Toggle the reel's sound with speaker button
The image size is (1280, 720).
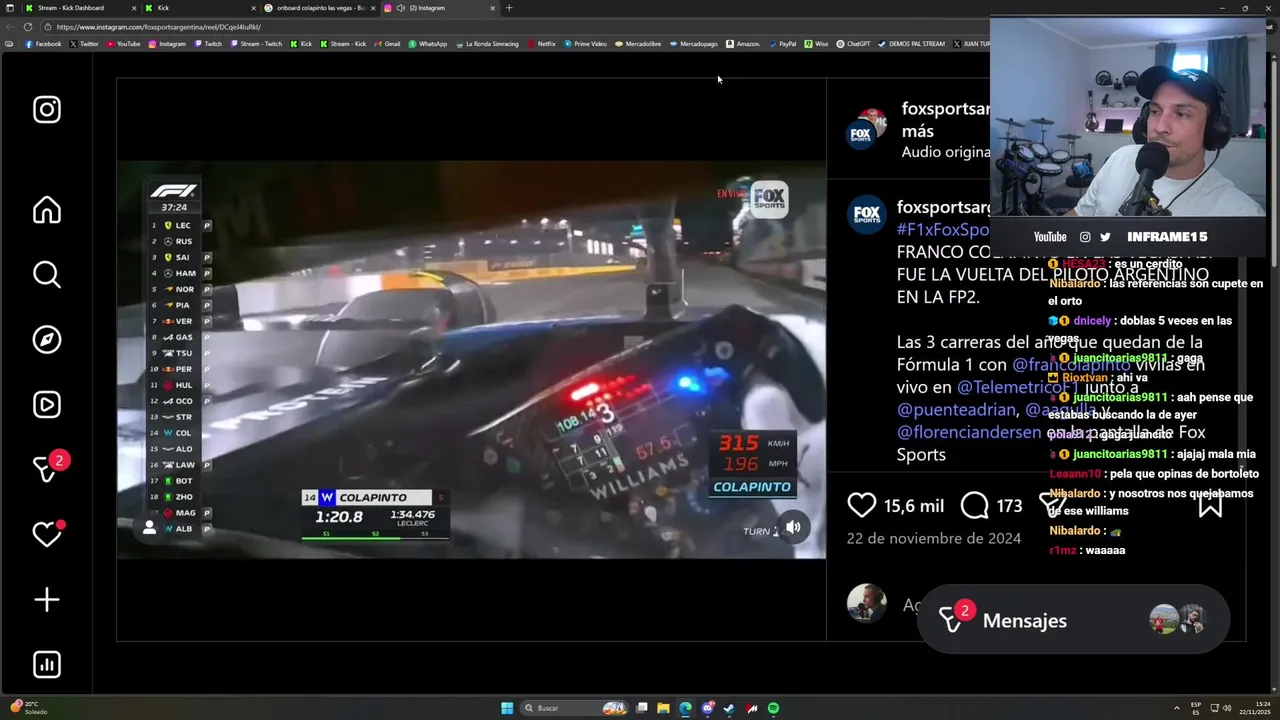(x=793, y=526)
